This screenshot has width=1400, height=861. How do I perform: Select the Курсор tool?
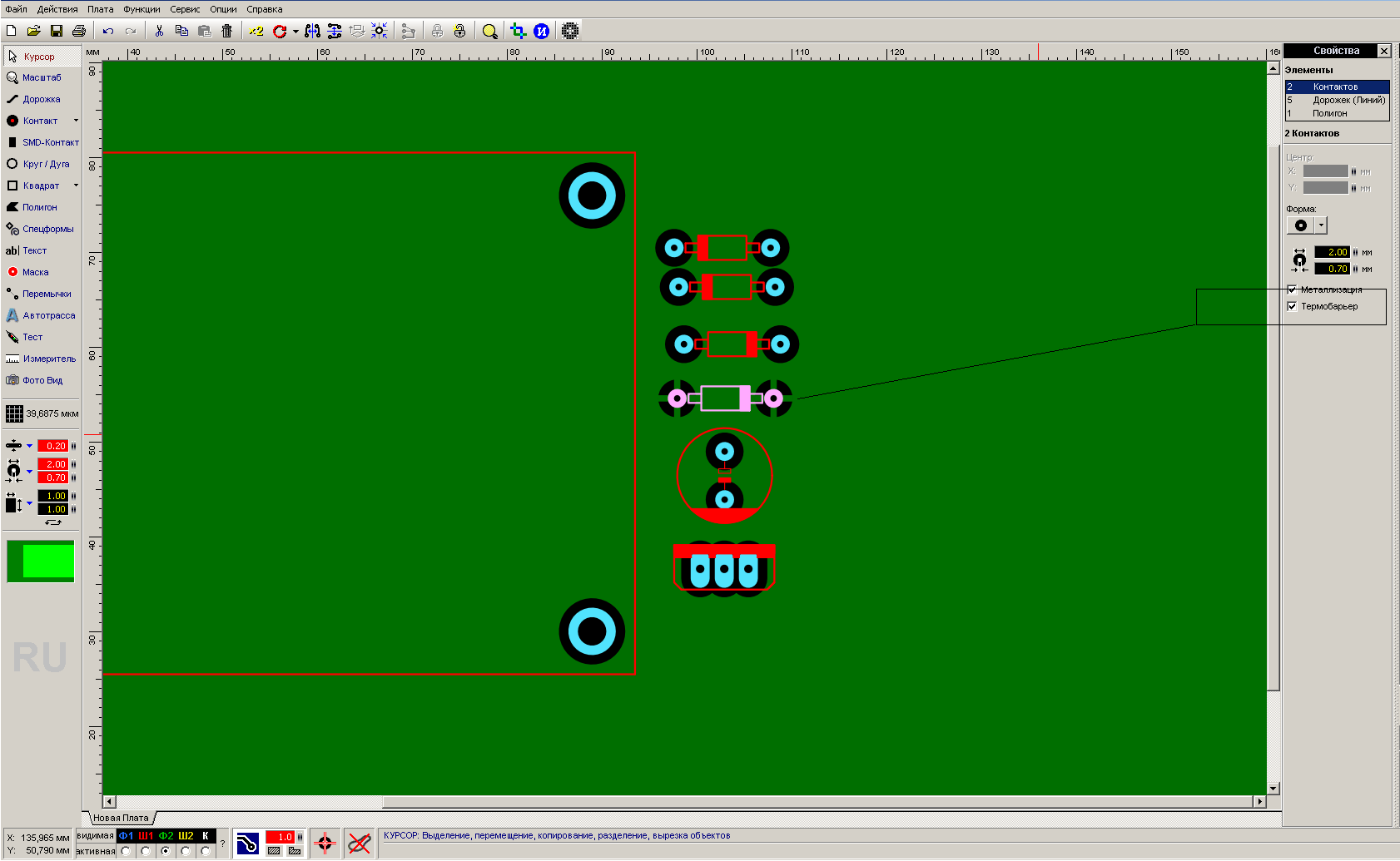[42, 57]
